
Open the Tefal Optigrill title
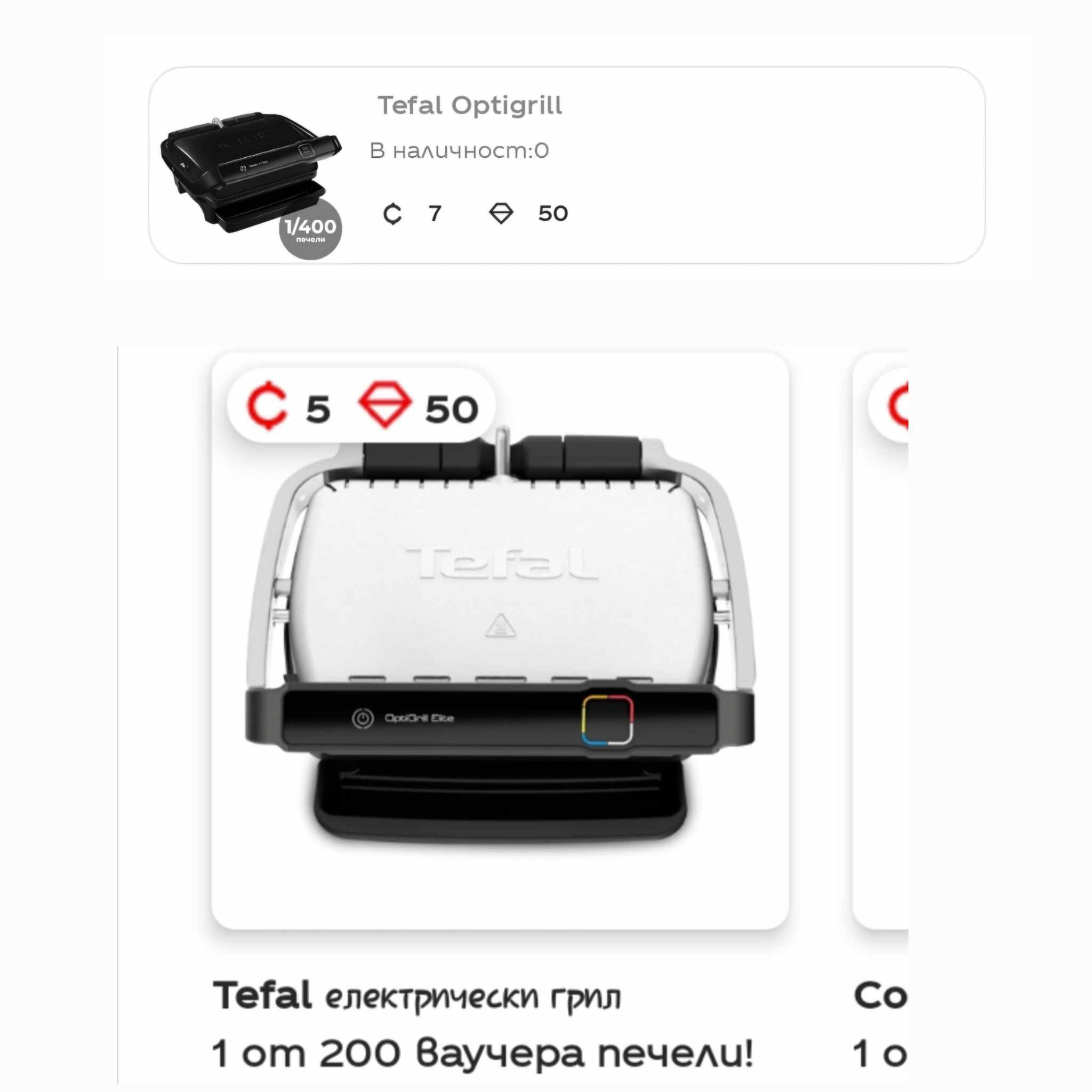coord(470,106)
